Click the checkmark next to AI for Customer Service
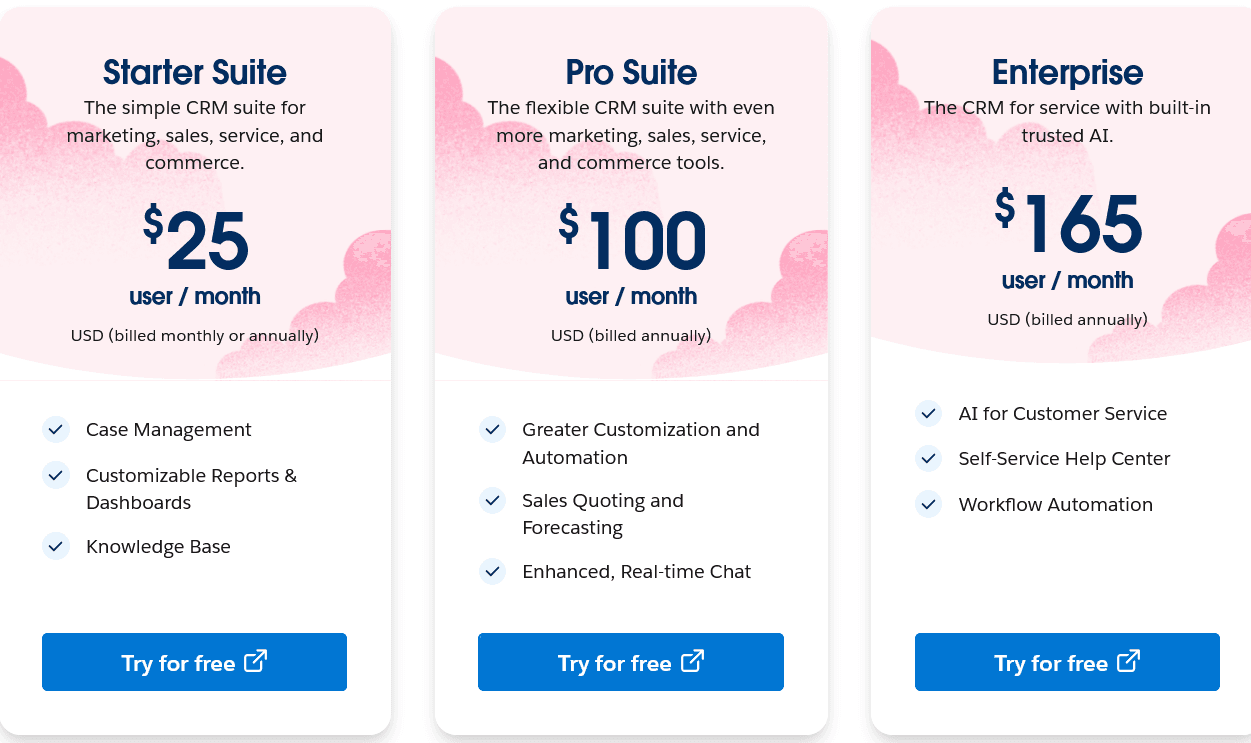Image resolution: width=1251 pixels, height=743 pixels. point(928,413)
